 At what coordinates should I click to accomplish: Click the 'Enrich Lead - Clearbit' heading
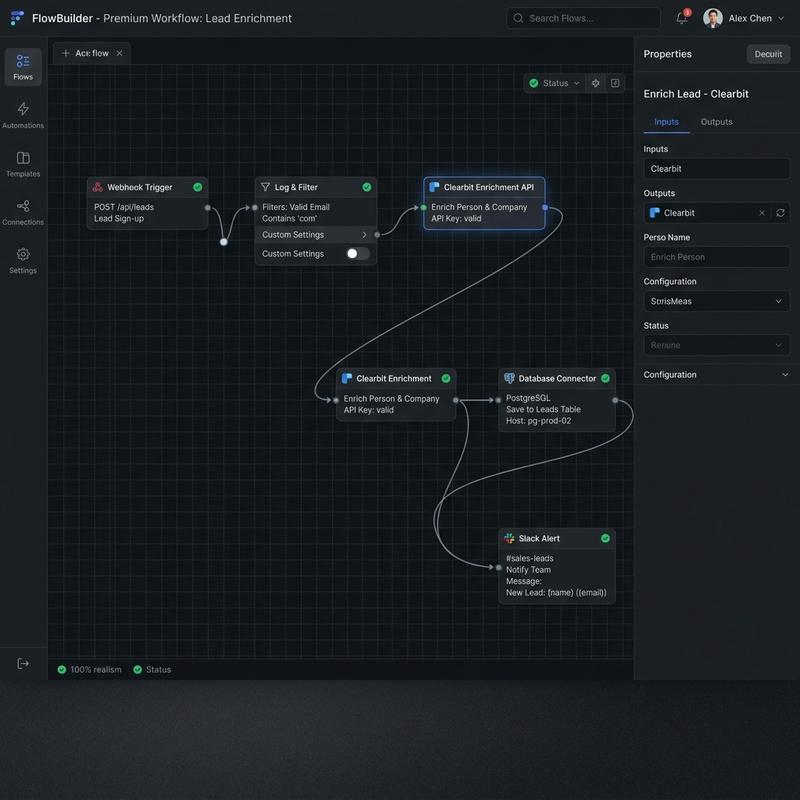coord(696,94)
